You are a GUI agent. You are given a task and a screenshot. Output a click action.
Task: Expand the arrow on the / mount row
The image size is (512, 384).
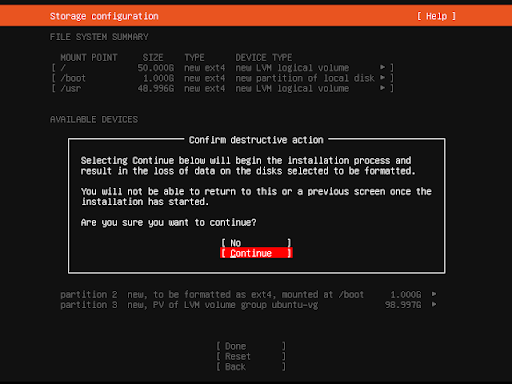click(382, 67)
